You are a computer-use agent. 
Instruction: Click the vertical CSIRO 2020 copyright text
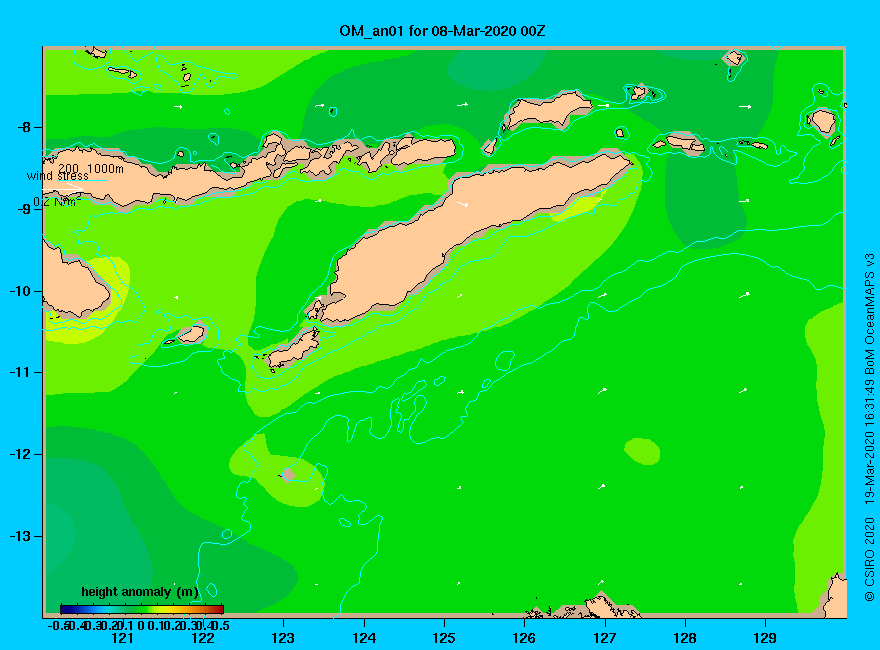pos(869,427)
